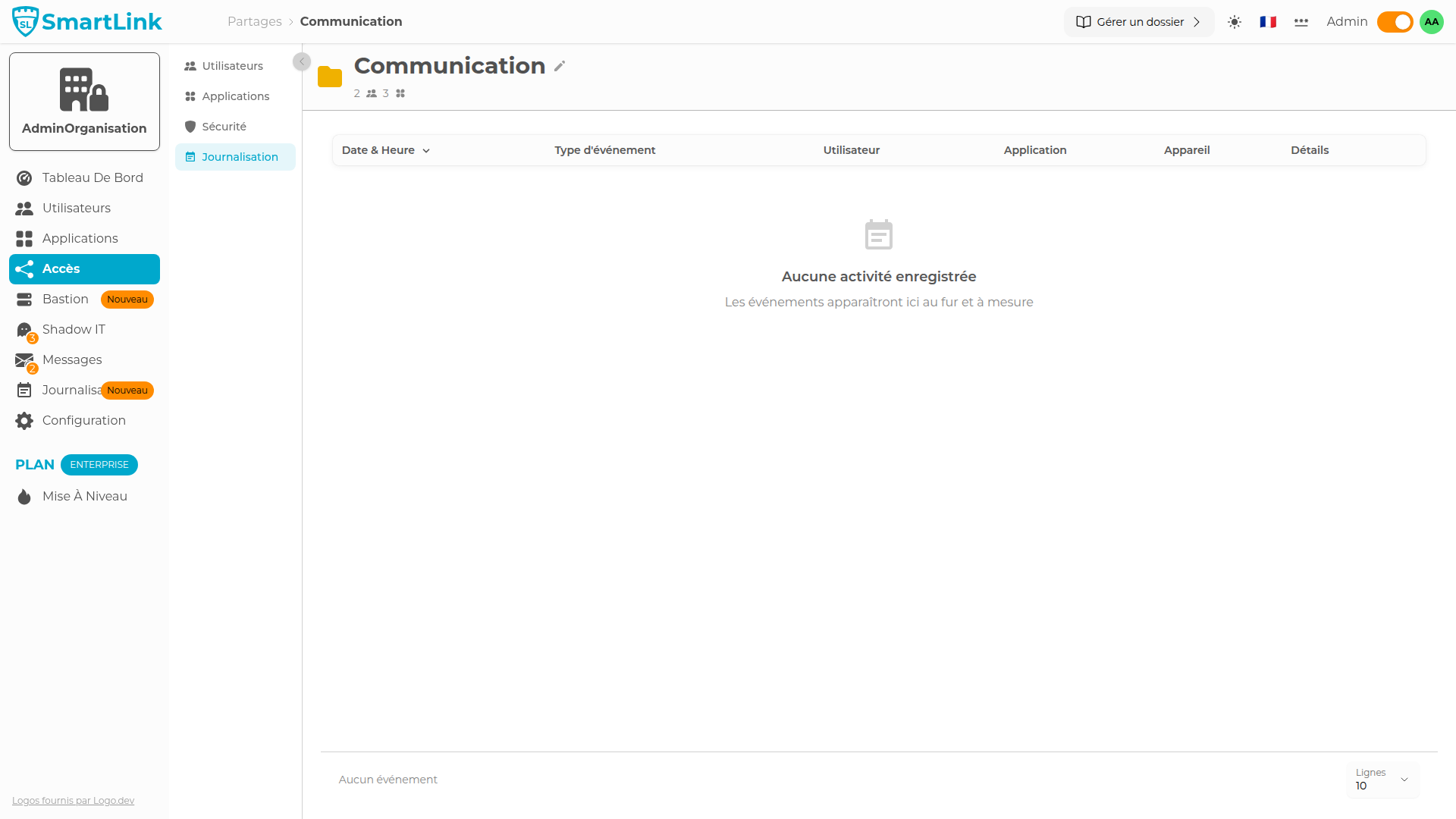This screenshot has width=1456, height=819.
Task: Edit the Communication folder name with the pencil
Action: pos(559,66)
